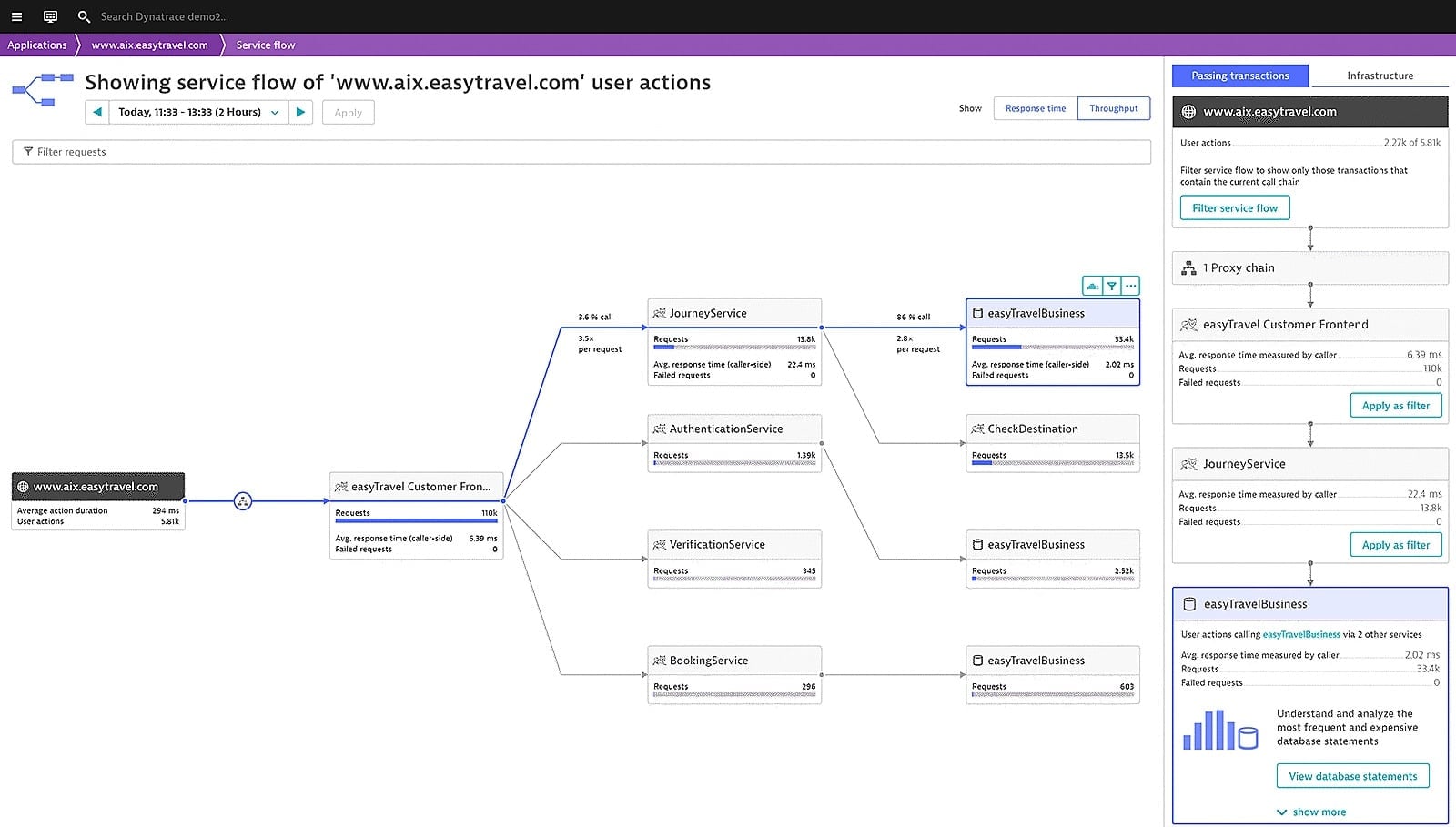
Task: Click database icon on selected easyTravelBusiness node
Action: [978, 313]
